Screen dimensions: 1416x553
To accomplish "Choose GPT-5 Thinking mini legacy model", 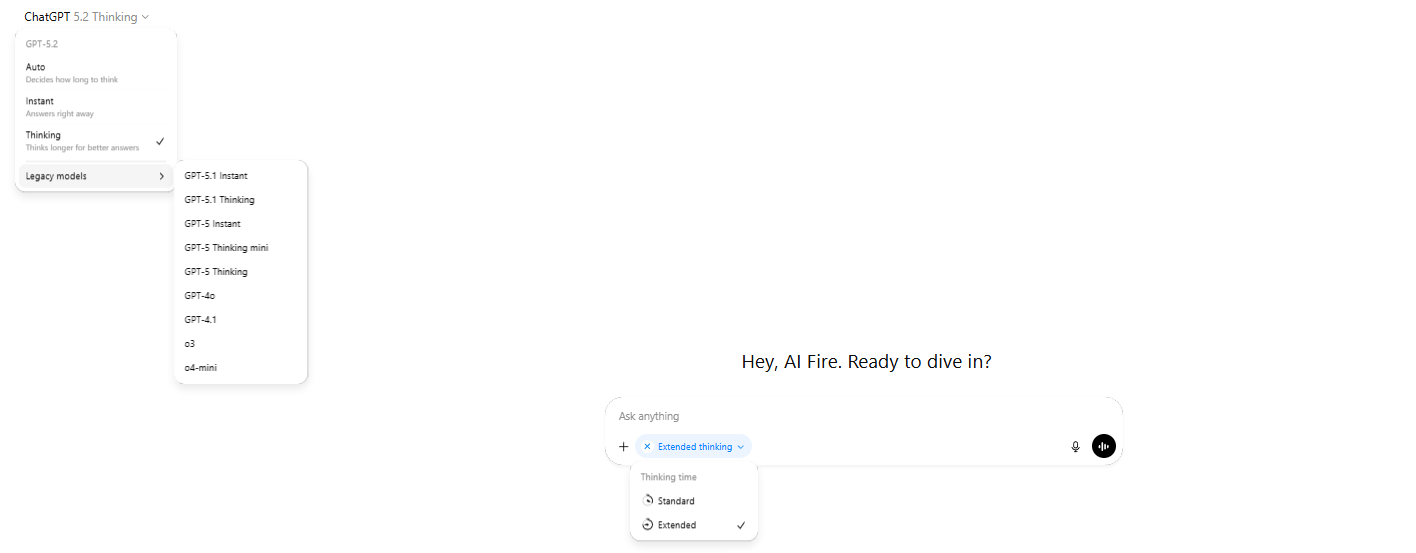I will [x=240, y=248].
